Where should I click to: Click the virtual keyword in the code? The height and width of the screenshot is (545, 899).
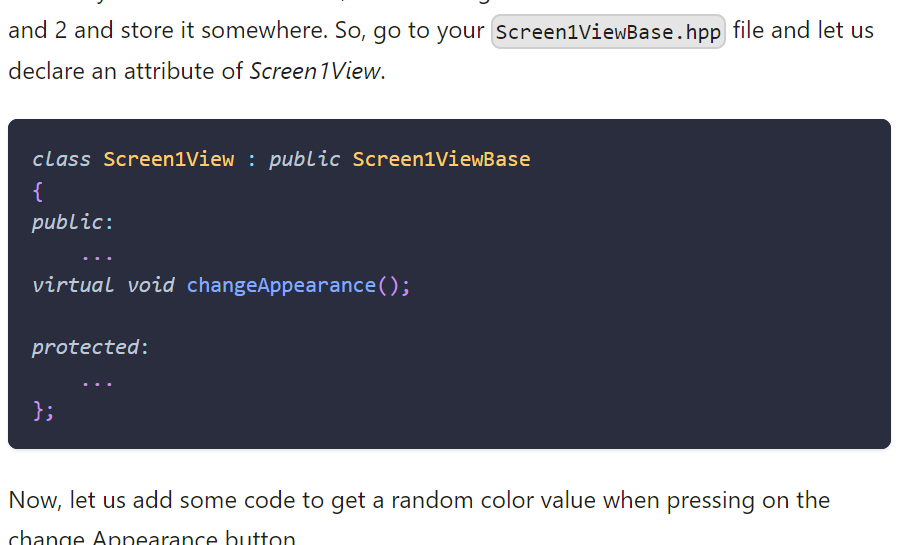pos(73,285)
